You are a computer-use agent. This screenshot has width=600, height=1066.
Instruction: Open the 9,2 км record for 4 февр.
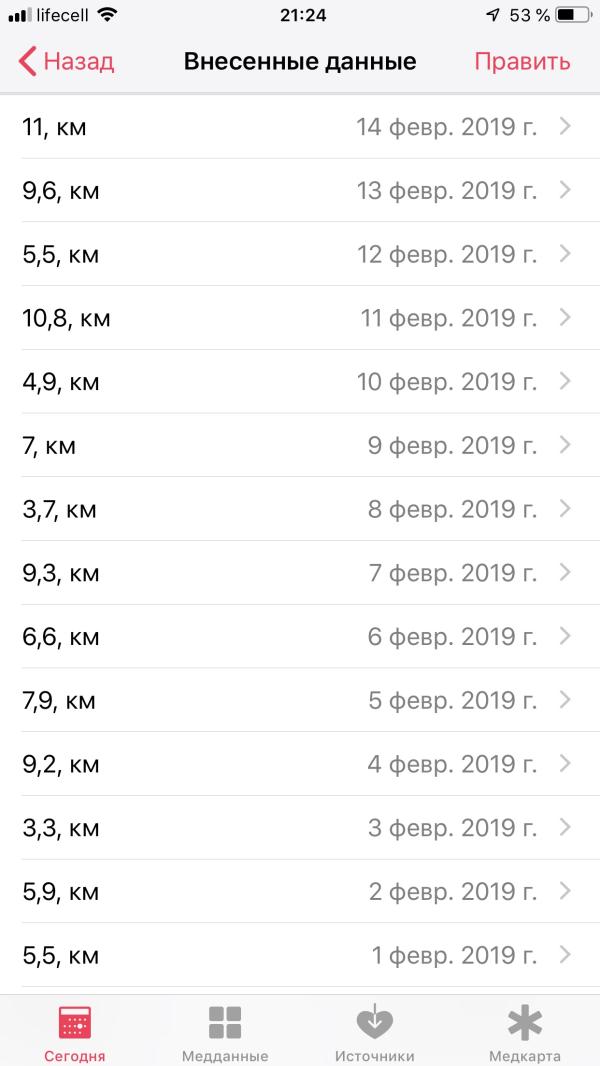pyautogui.click(x=300, y=764)
